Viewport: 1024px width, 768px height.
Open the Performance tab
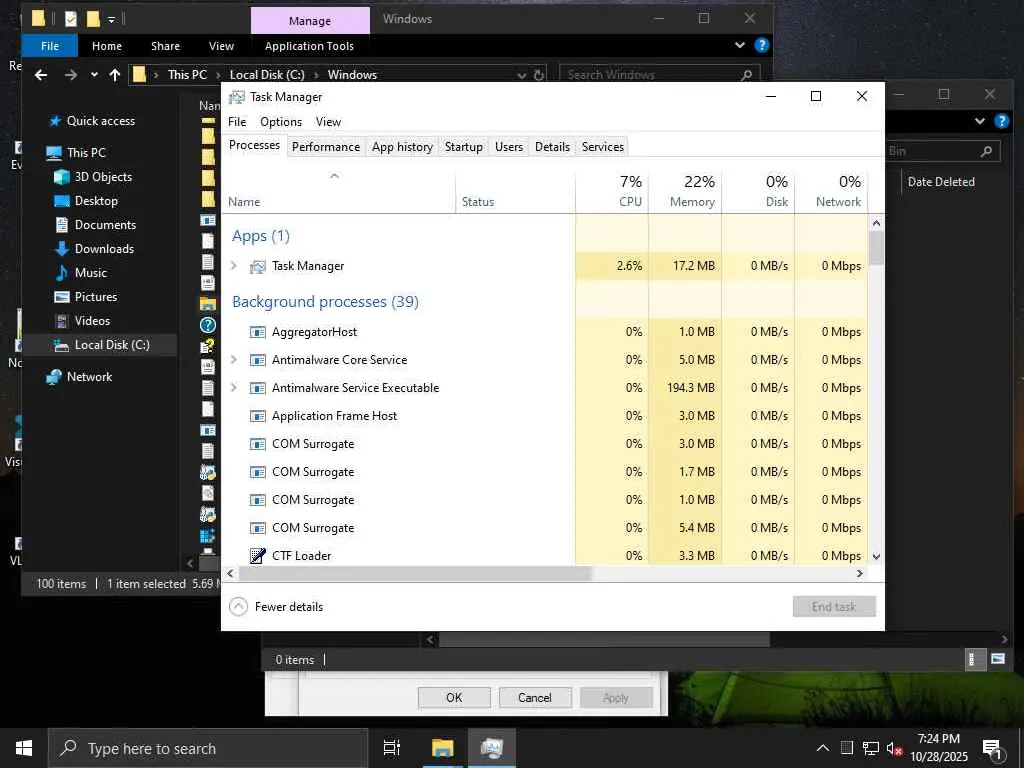[326, 147]
